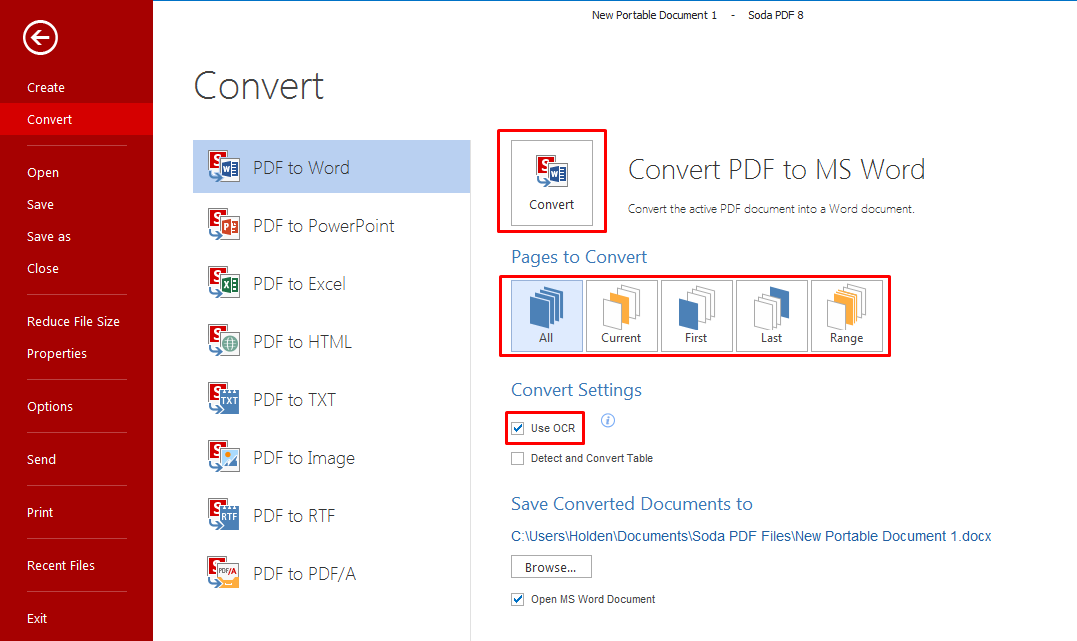The height and width of the screenshot is (641, 1077).
Task: Select PDF to HTML option
Action: 302,342
